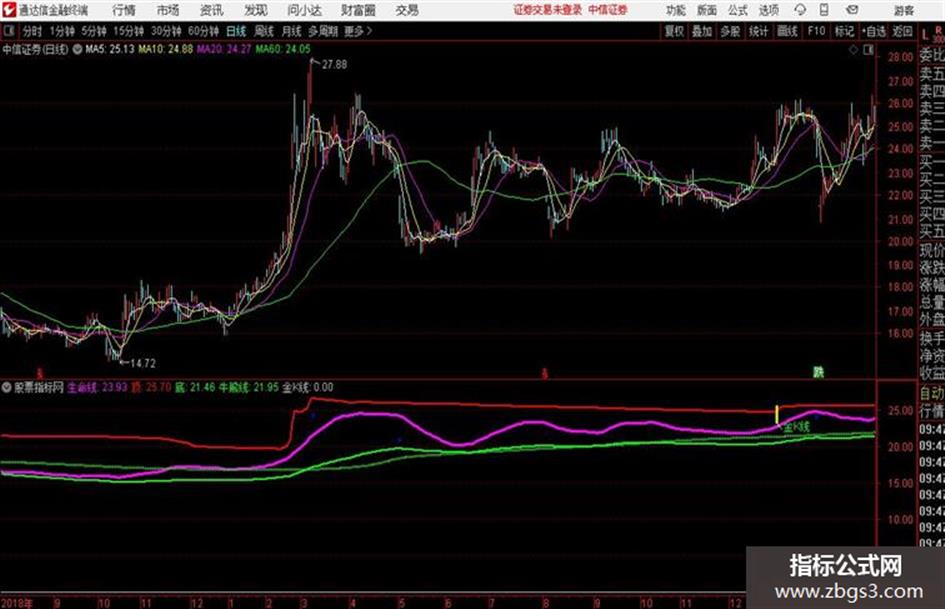Image resolution: width=945 pixels, height=609 pixels.
Task: Click the 中信证券(日线) chart title
Action: 36,49
